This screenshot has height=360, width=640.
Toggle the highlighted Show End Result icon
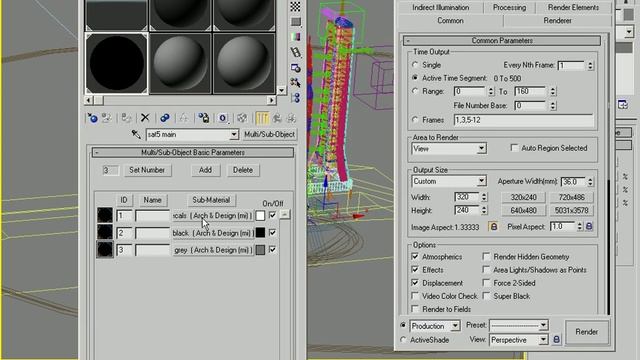262,118
